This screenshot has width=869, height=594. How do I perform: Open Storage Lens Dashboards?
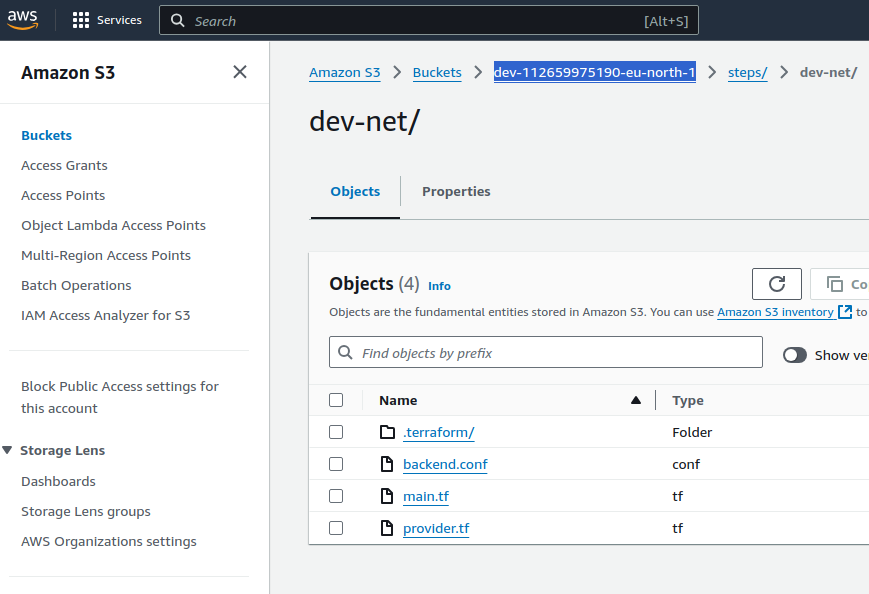[x=58, y=481]
